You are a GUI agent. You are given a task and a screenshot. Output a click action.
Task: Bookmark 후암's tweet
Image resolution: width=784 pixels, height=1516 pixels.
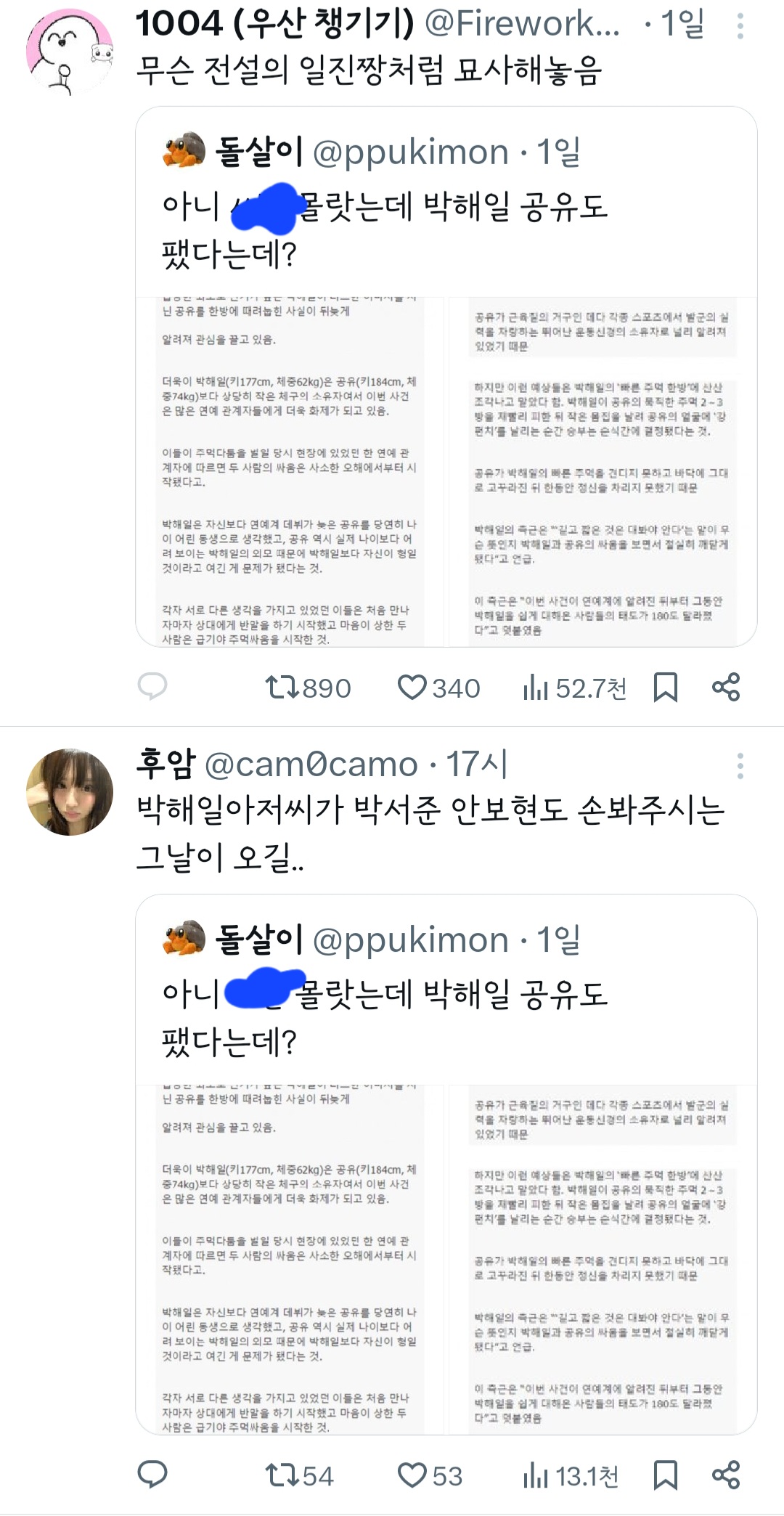click(665, 1475)
